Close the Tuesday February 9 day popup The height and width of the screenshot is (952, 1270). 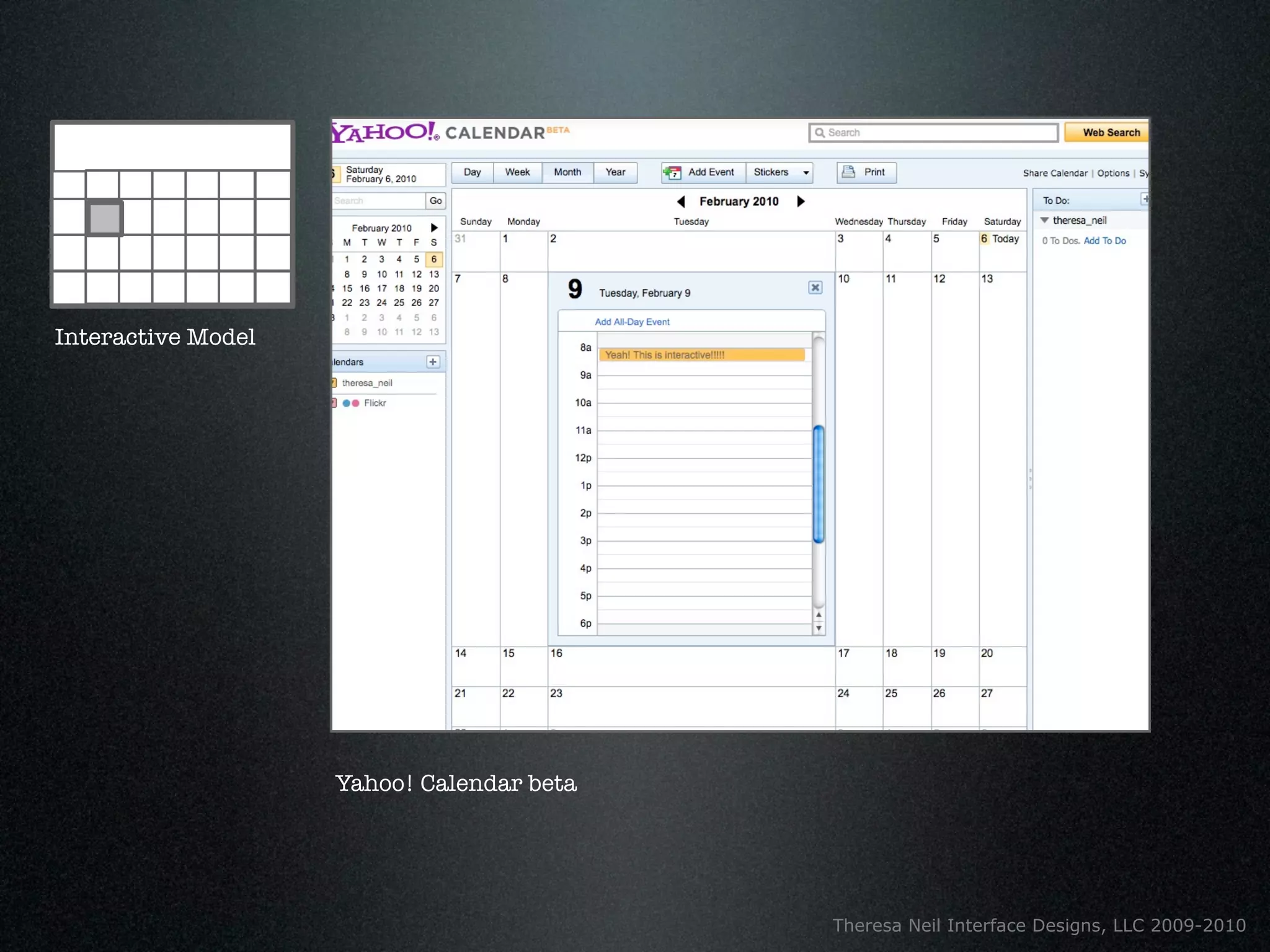(815, 288)
